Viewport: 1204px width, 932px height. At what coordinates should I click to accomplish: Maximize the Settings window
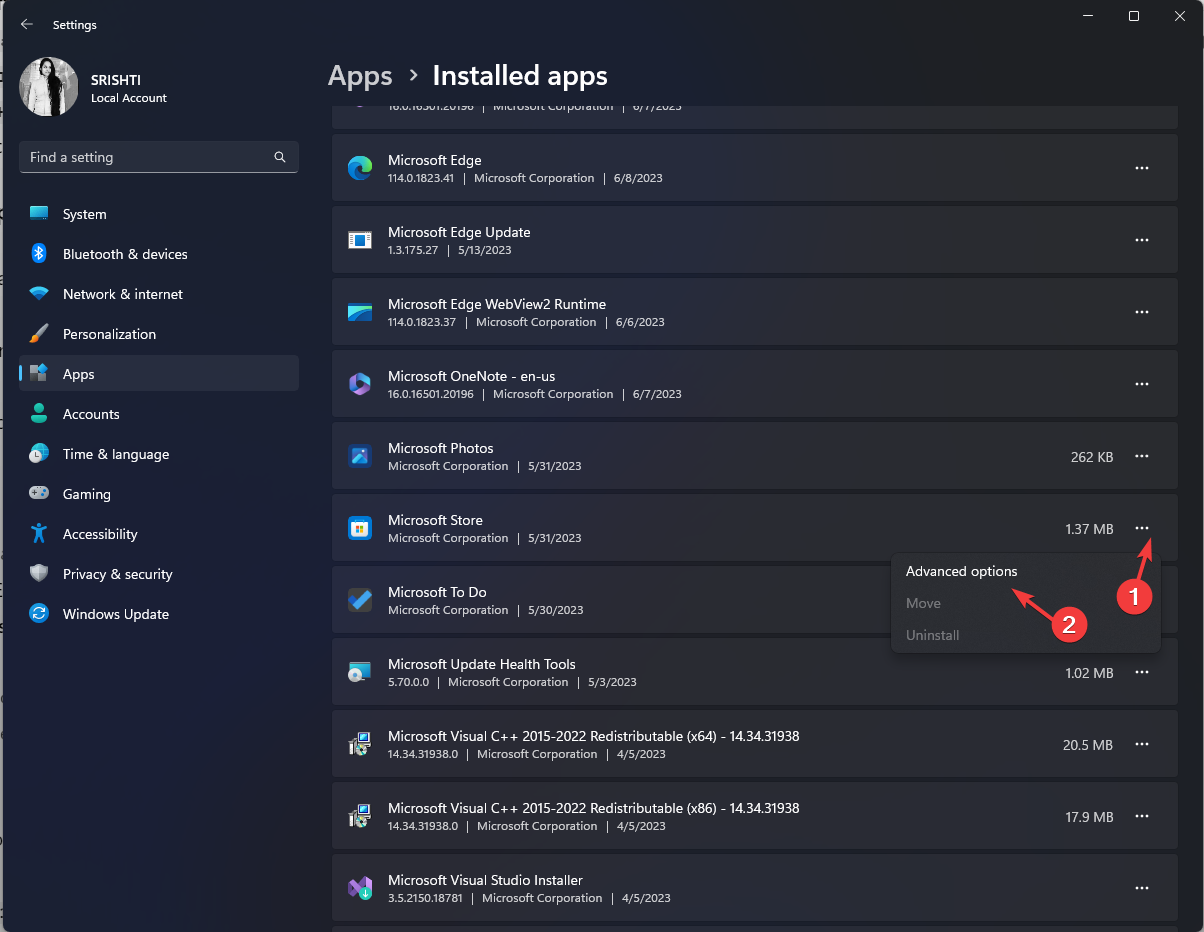point(1133,16)
